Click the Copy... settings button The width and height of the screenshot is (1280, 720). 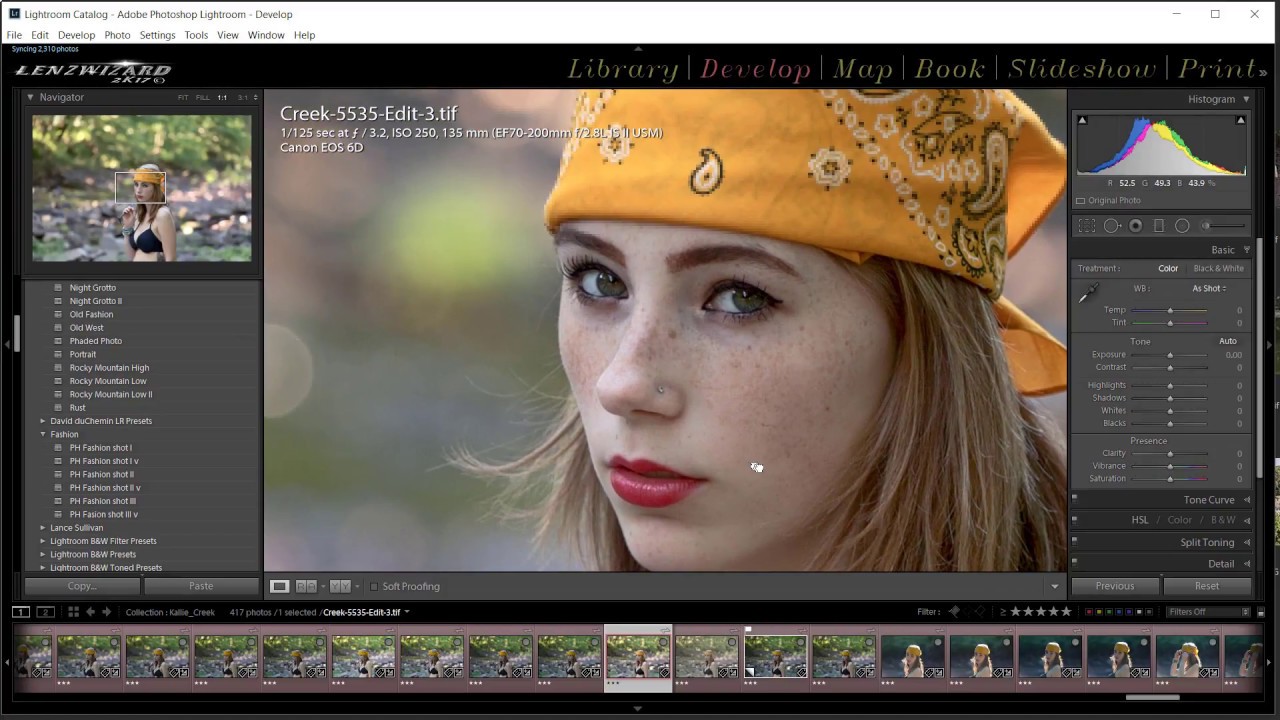click(x=82, y=586)
